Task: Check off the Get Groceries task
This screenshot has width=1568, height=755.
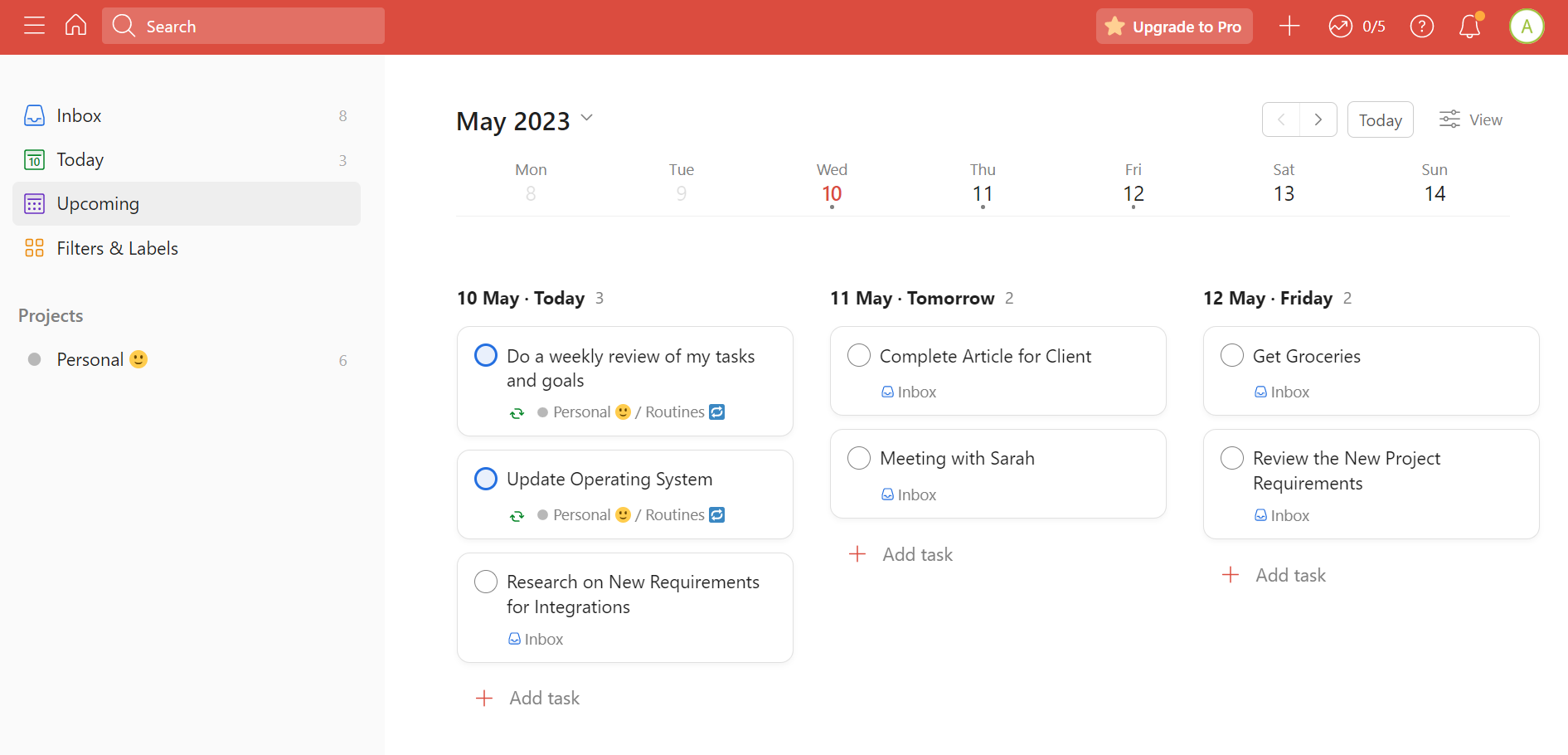Action: [1232, 355]
